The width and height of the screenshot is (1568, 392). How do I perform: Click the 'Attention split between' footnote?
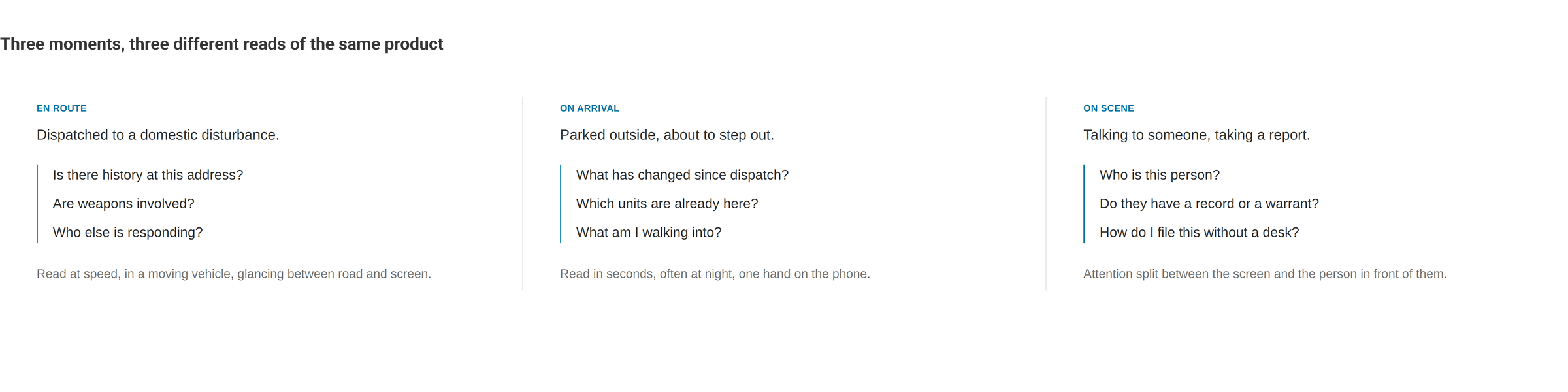point(1265,274)
